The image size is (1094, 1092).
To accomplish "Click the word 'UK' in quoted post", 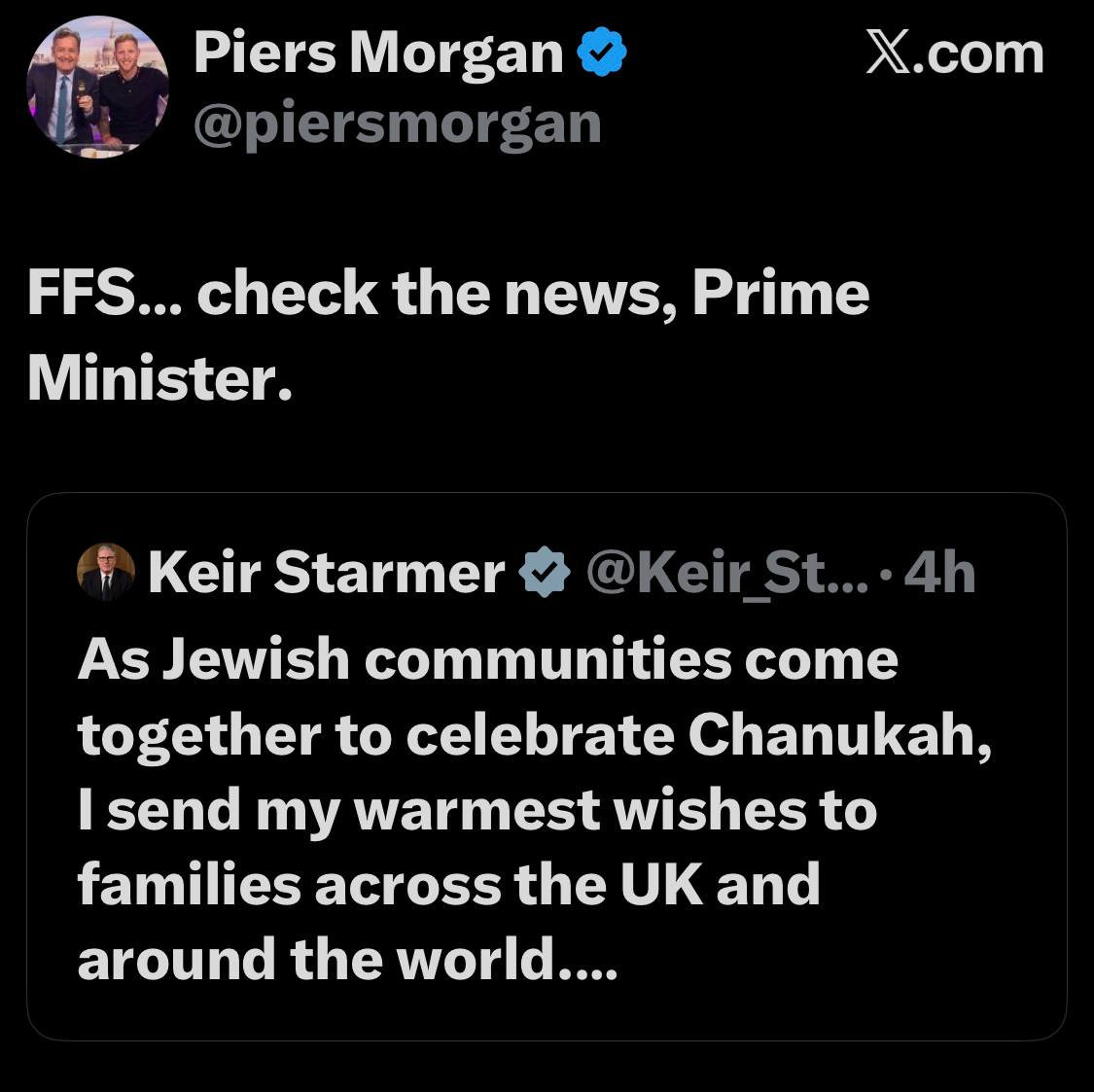I will [658, 884].
